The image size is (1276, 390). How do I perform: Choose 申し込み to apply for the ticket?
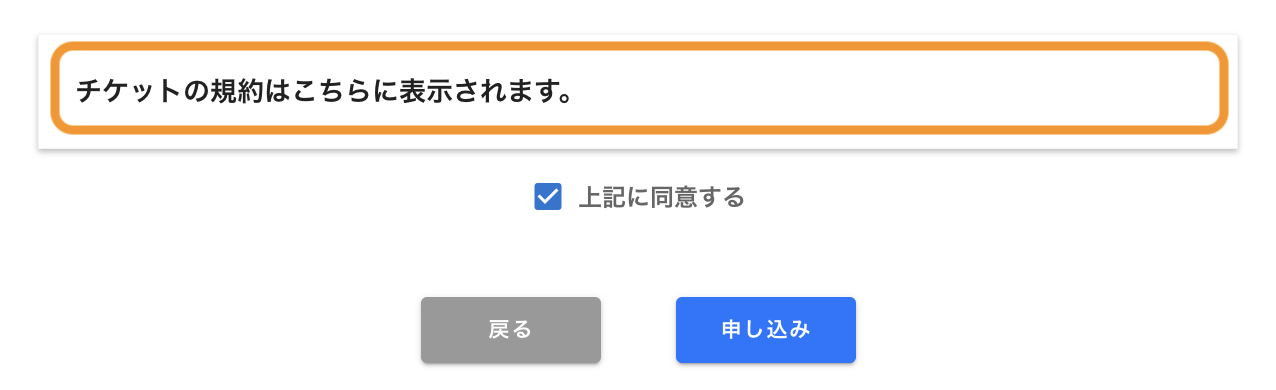click(x=765, y=330)
